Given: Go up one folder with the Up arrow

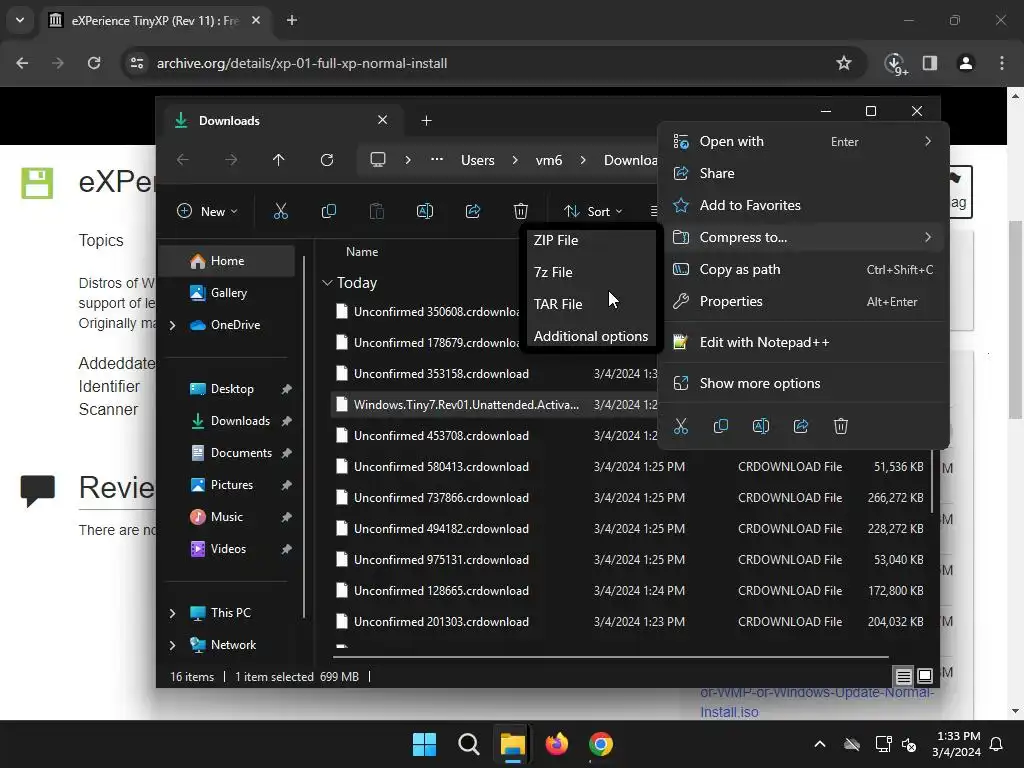Looking at the screenshot, I should click(279, 160).
